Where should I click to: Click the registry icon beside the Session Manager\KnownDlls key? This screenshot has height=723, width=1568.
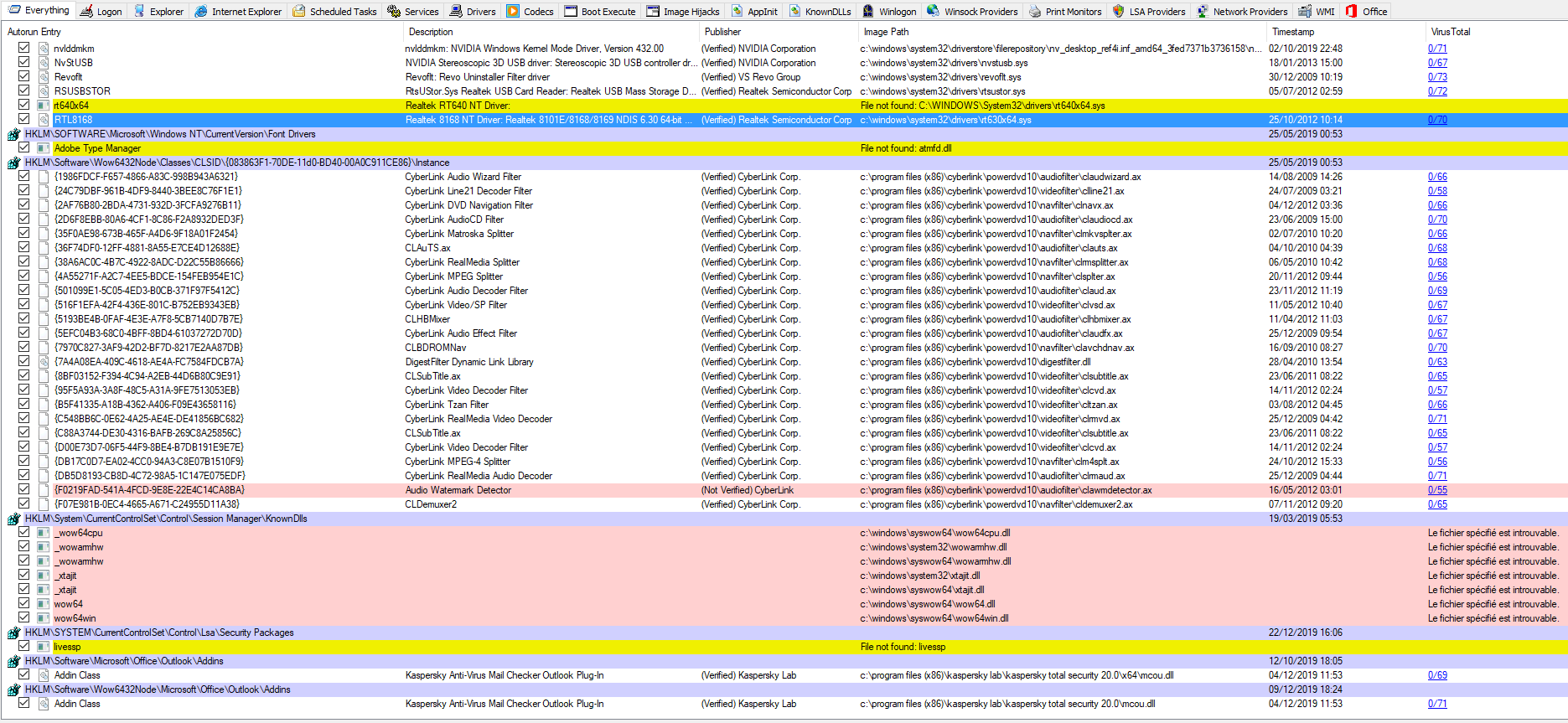[x=13, y=519]
